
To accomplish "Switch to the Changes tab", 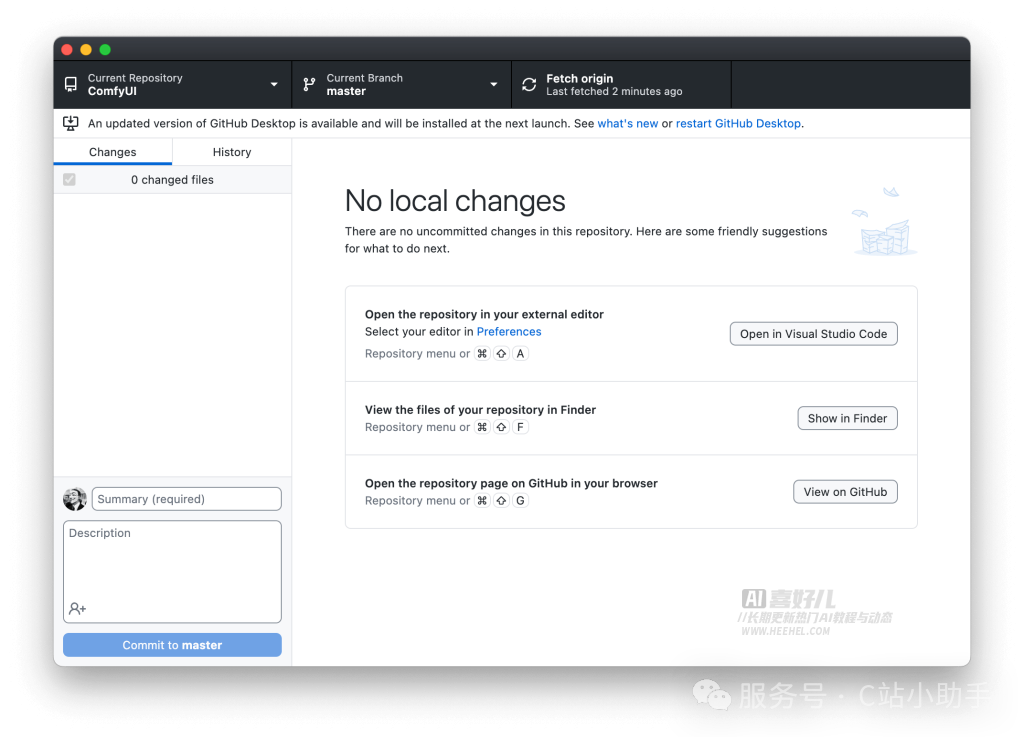I will 113,152.
